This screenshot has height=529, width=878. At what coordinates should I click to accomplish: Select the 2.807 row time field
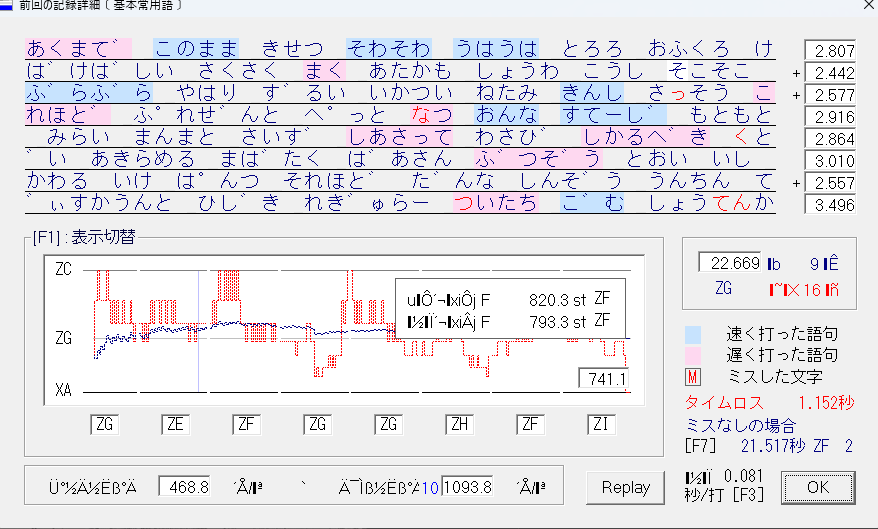830,50
